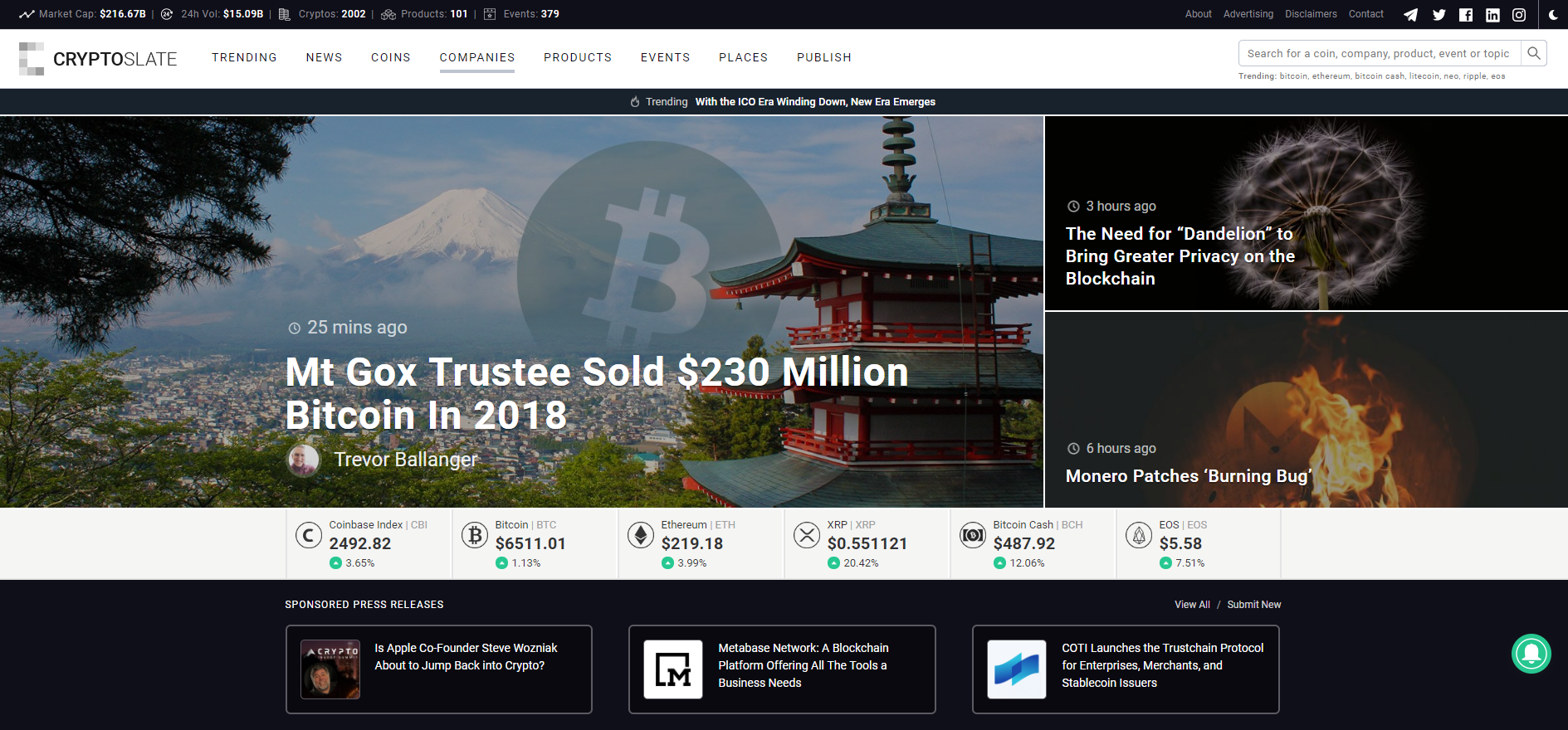Open the News menu
Image resolution: width=1568 pixels, height=730 pixels.
324,57
